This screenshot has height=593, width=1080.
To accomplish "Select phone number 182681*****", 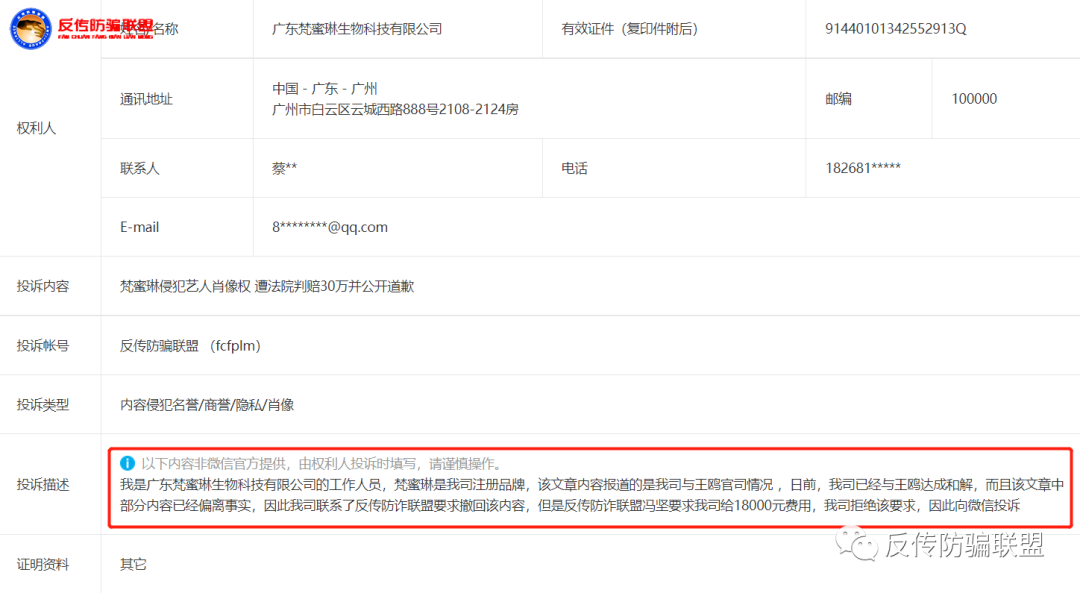I will click(862, 168).
